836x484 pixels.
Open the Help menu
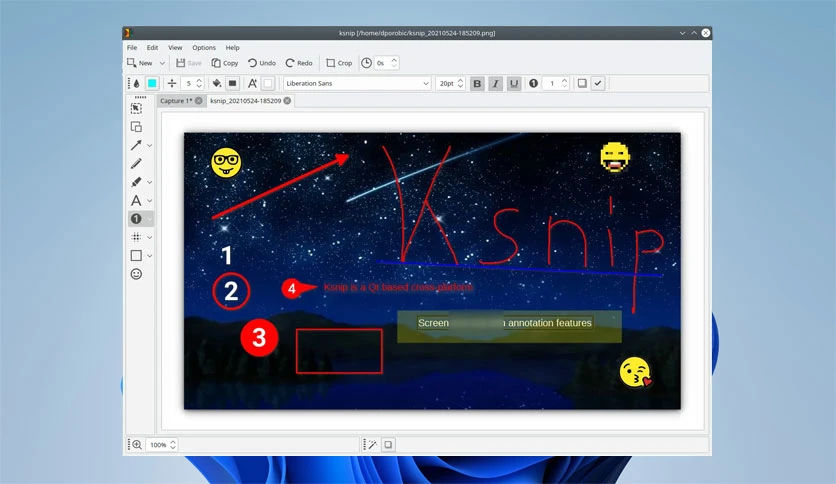232,47
